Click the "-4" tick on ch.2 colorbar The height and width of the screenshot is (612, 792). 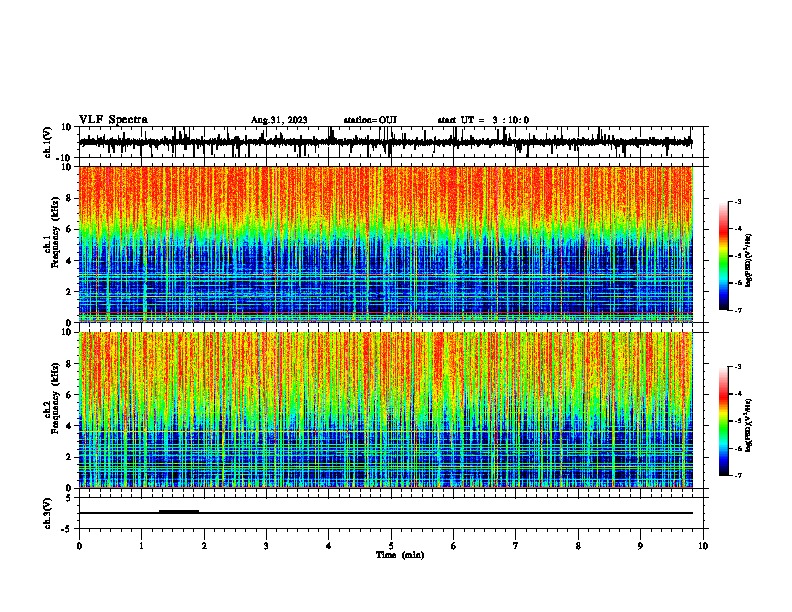pos(737,394)
